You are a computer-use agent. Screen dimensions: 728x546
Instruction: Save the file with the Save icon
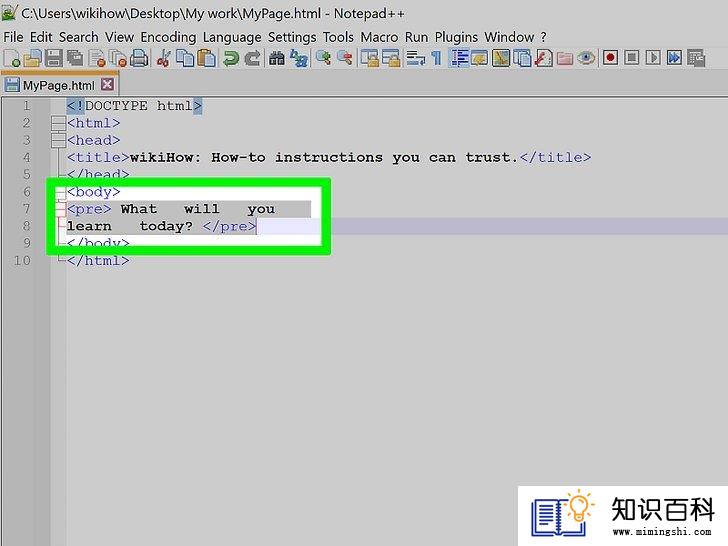pyautogui.click(x=54, y=58)
